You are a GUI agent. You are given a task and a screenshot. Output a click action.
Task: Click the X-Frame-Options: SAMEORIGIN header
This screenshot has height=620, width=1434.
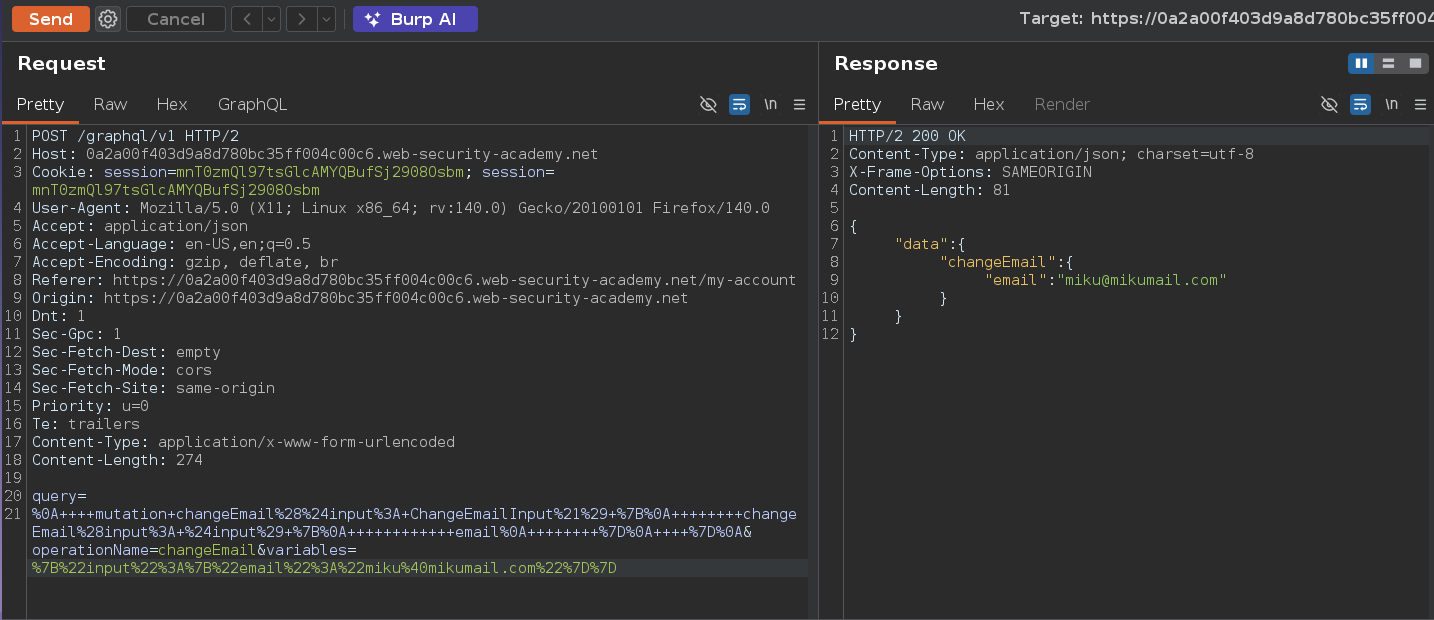tap(970, 172)
